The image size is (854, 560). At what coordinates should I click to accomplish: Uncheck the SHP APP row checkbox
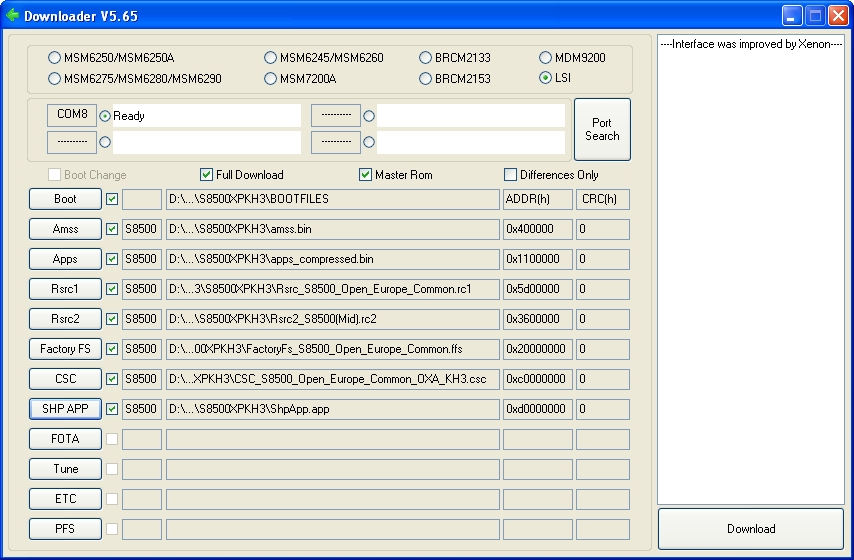[112, 409]
